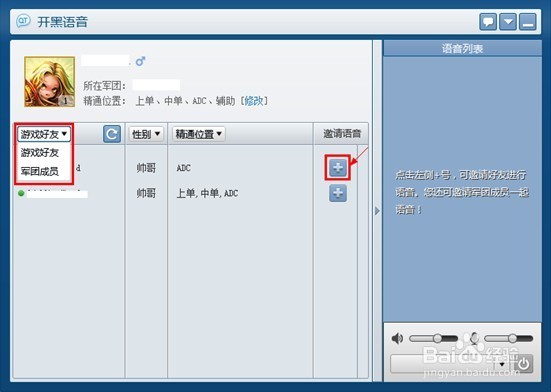Minimize the 开黑语音 window
This screenshot has width=551, height=392.
tap(528, 22)
